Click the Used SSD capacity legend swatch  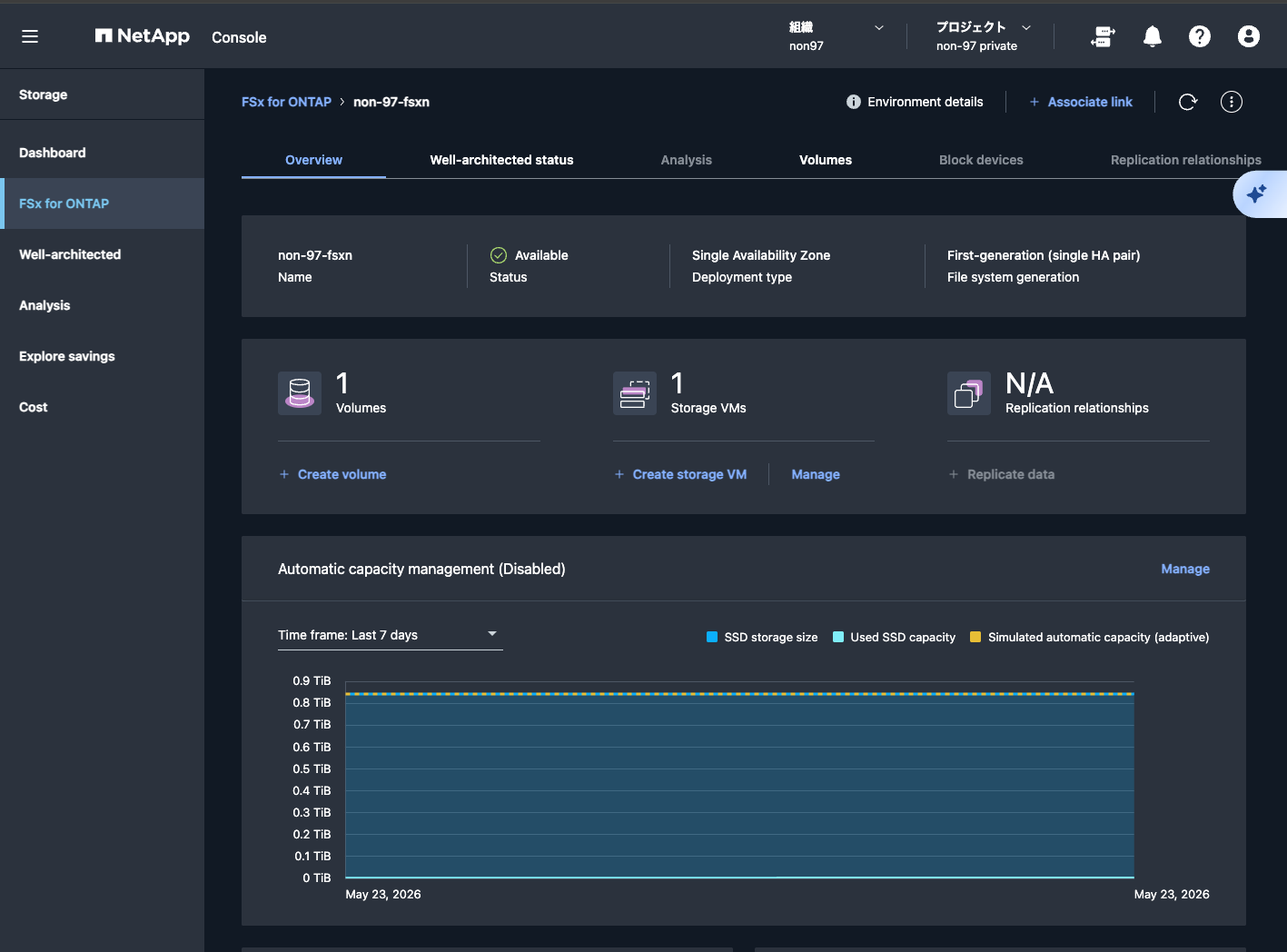[x=838, y=637]
